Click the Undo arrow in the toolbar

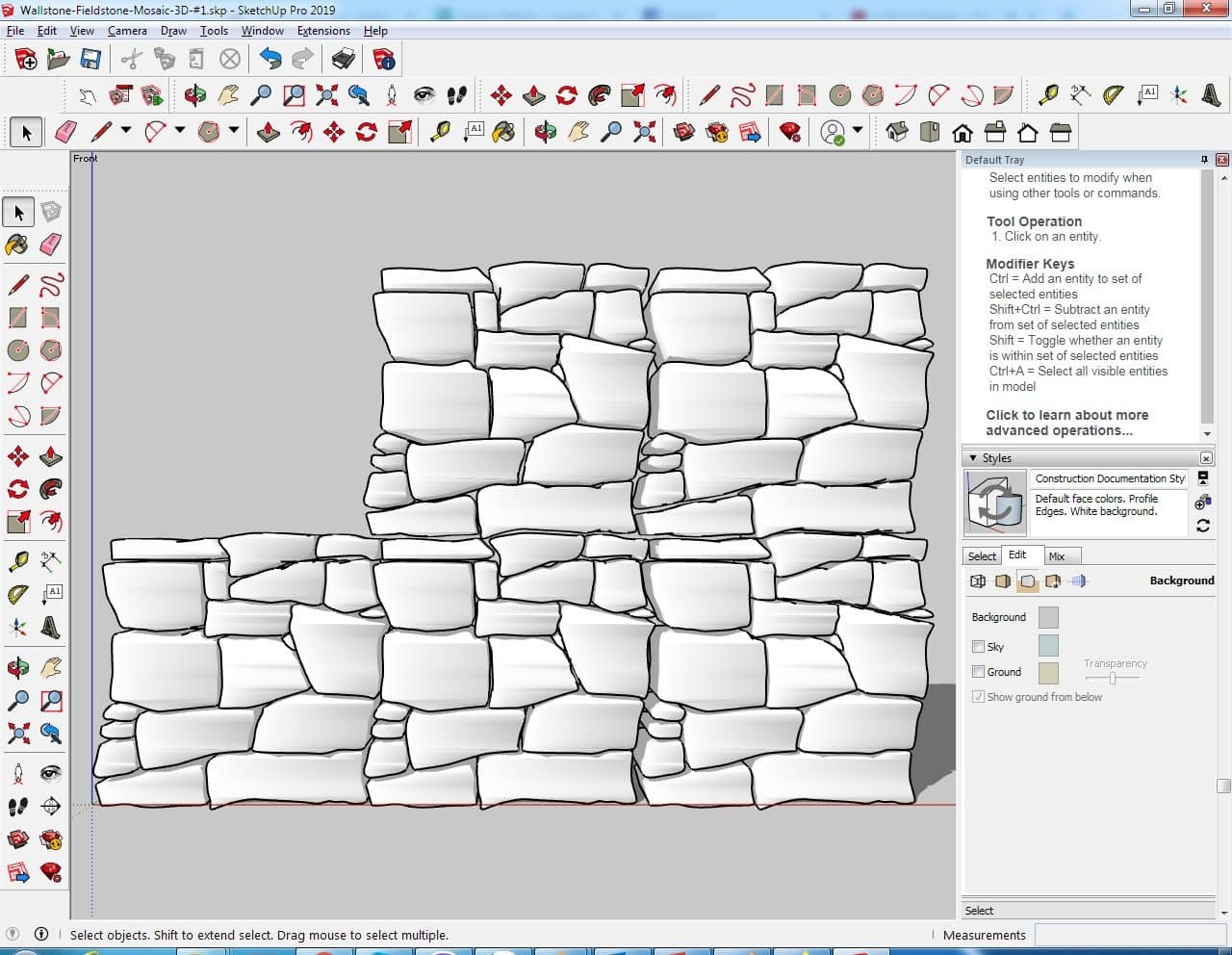click(270, 60)
